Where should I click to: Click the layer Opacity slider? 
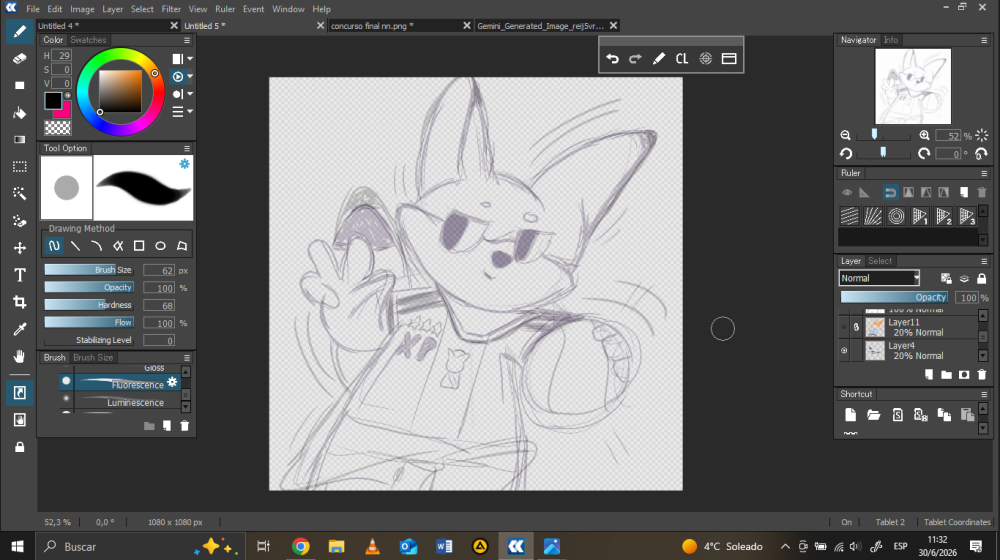893,297
